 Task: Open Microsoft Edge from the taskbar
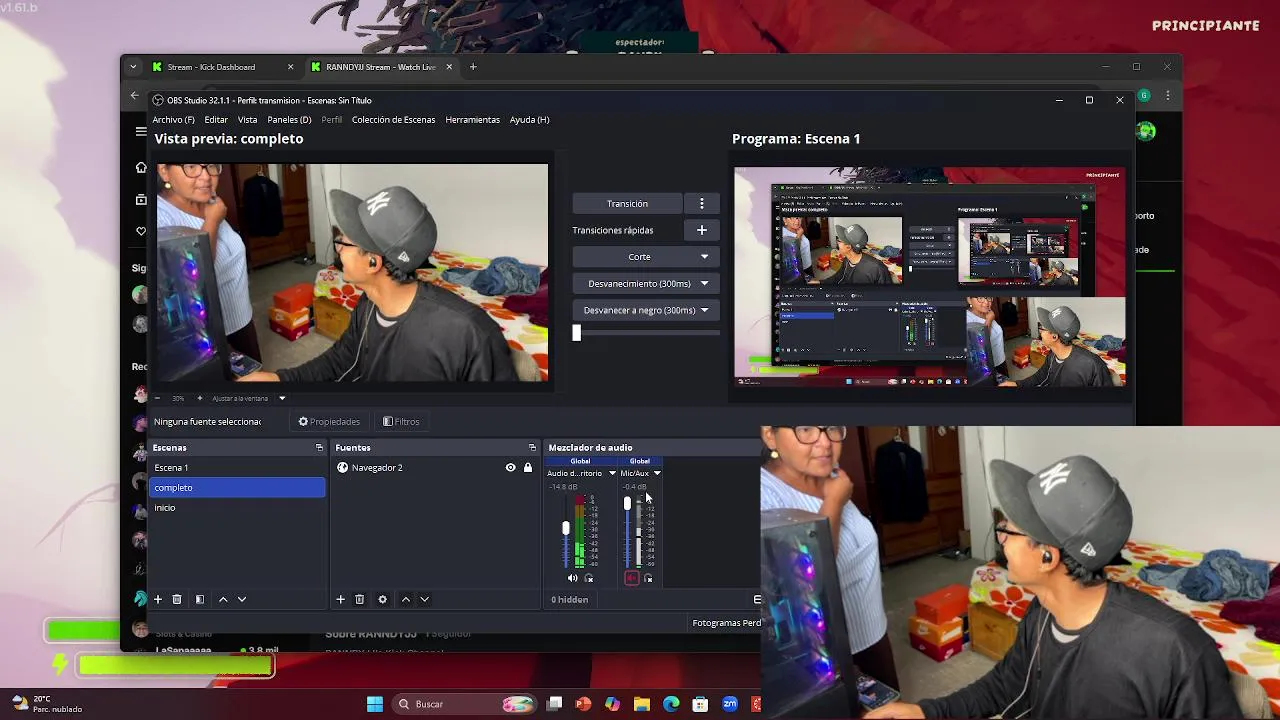671,704
